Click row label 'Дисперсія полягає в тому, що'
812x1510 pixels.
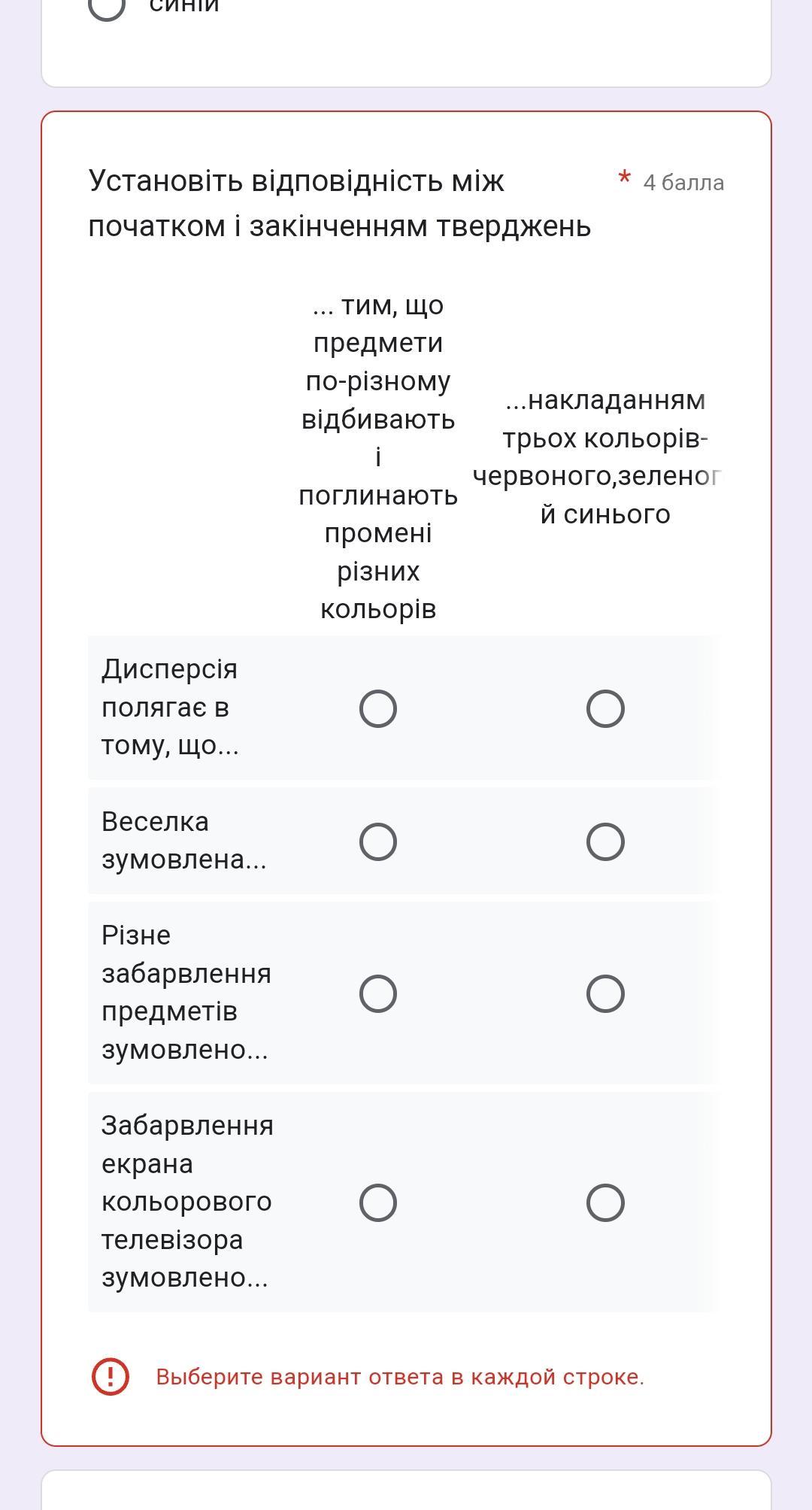pos(170,707)
